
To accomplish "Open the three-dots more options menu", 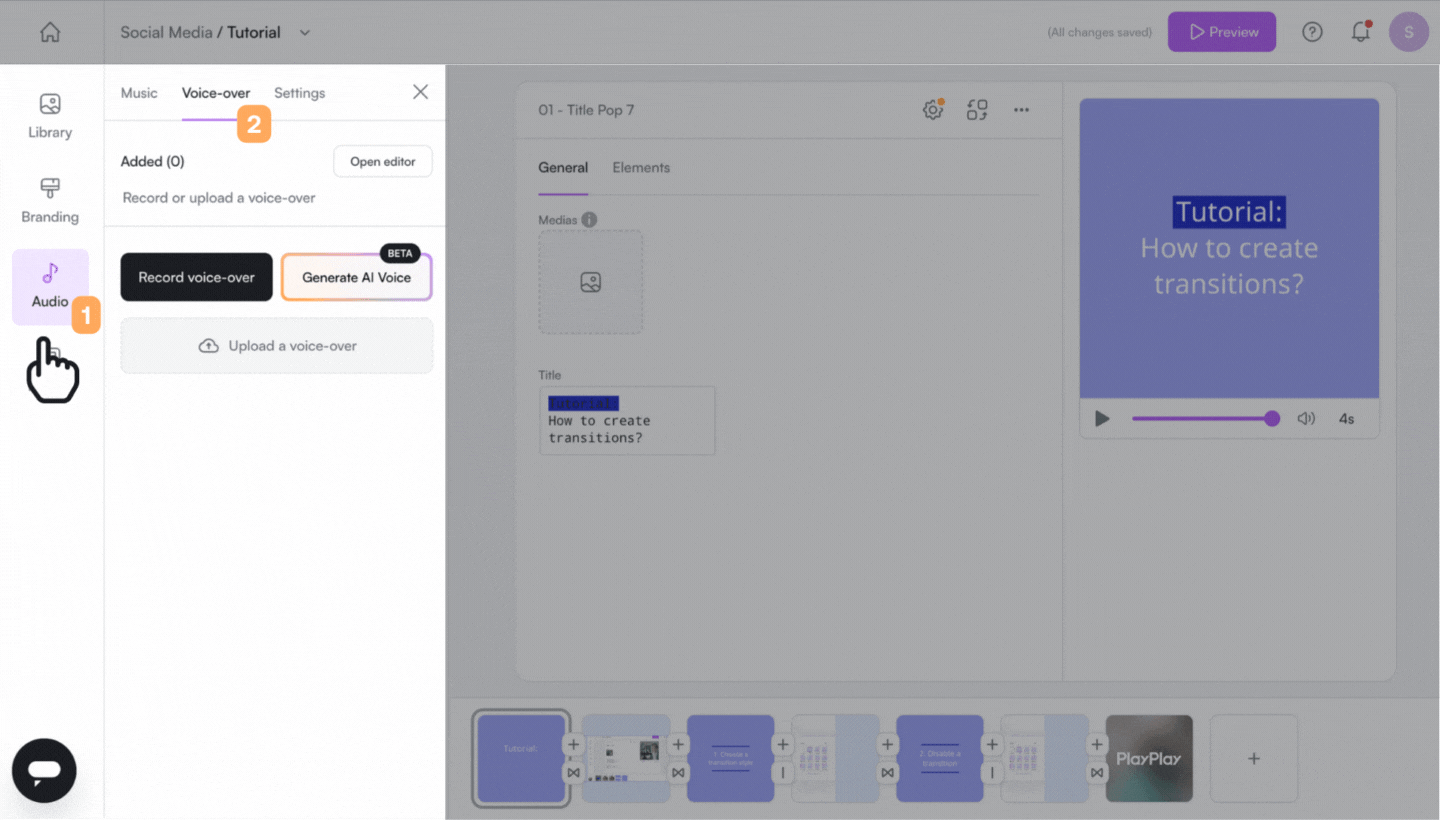I will [x=1021, y=110].
